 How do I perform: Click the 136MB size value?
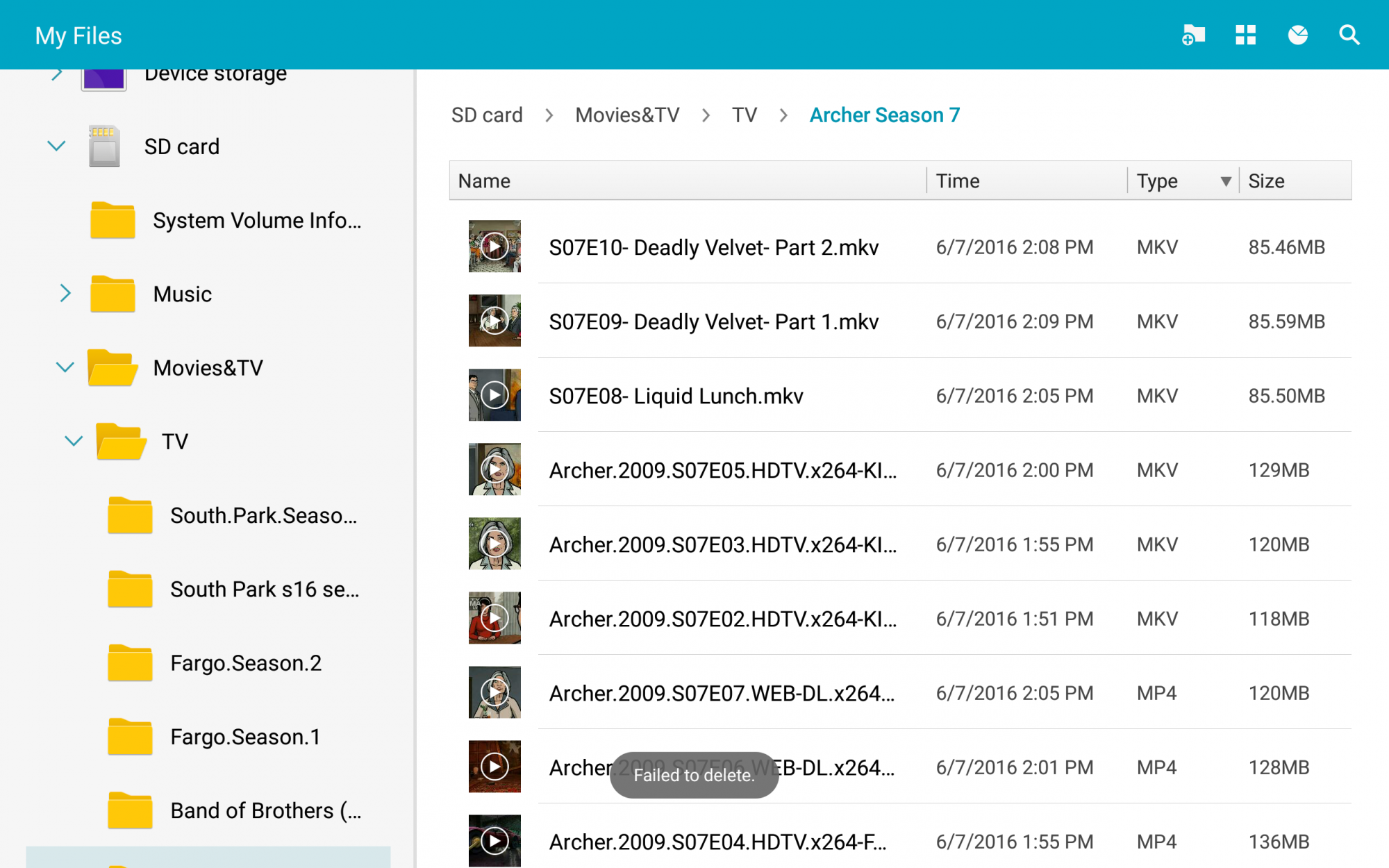click(x=1279, y=842)
